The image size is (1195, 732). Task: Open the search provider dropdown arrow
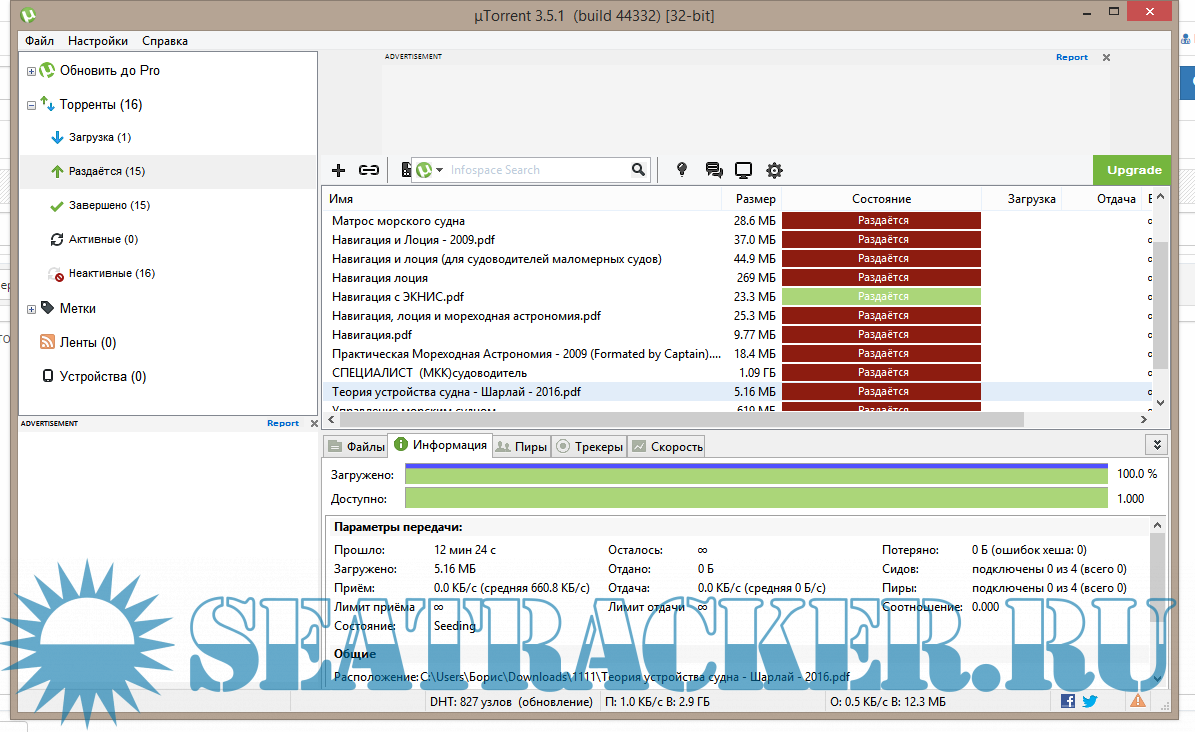[x=439, y=171]
